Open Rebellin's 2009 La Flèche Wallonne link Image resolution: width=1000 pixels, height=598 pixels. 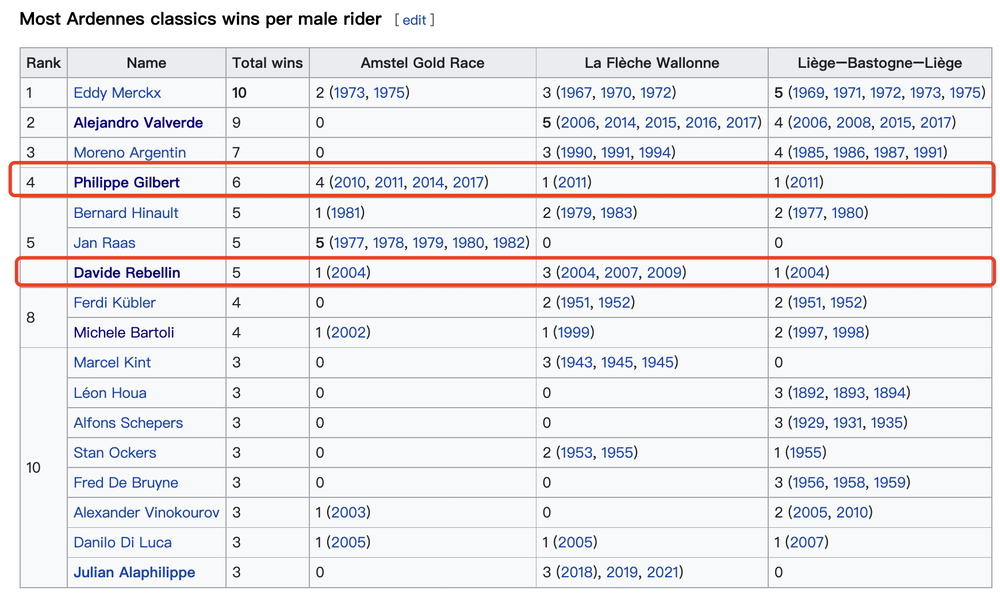click(x=665, y=272)
